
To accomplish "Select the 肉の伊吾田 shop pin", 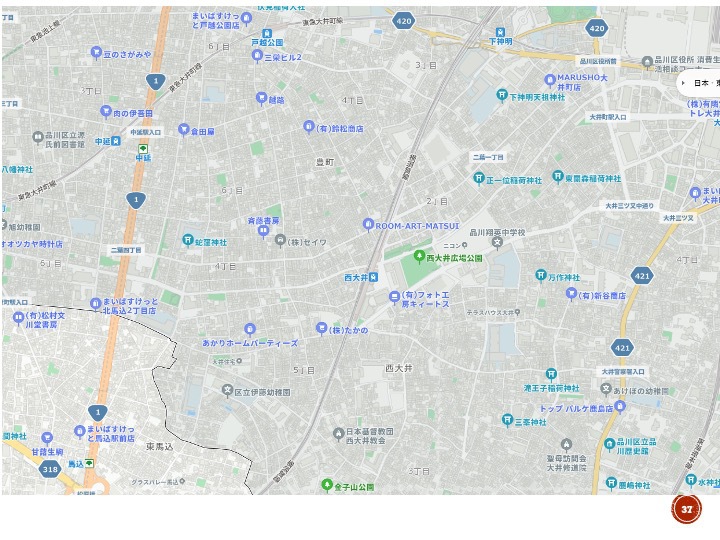I will pos(106,111).
